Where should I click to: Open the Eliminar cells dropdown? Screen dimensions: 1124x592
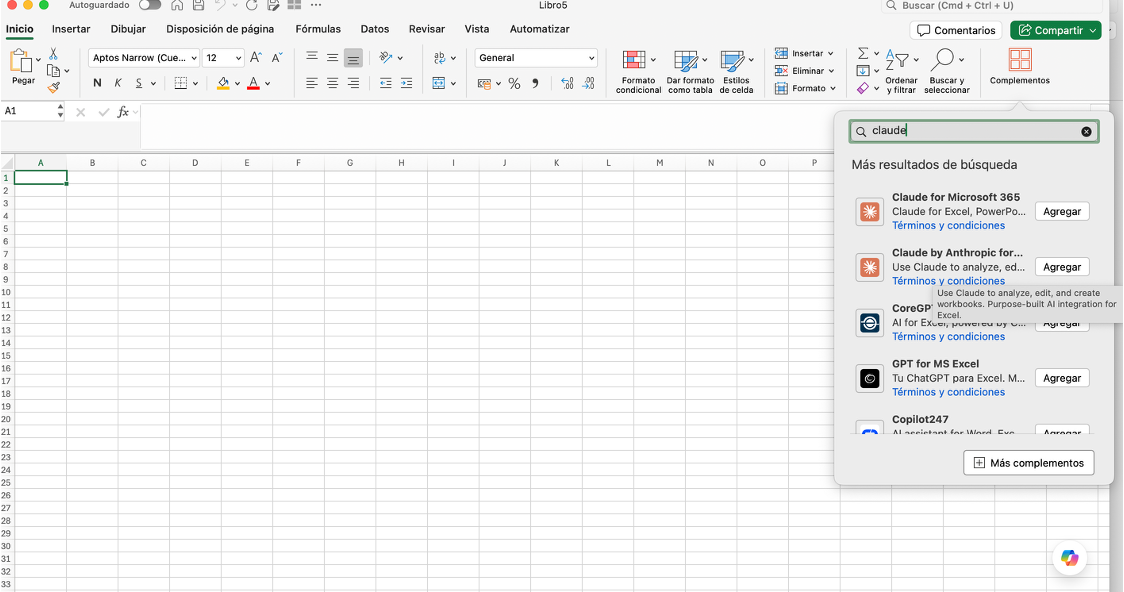[x=804, y=71]
